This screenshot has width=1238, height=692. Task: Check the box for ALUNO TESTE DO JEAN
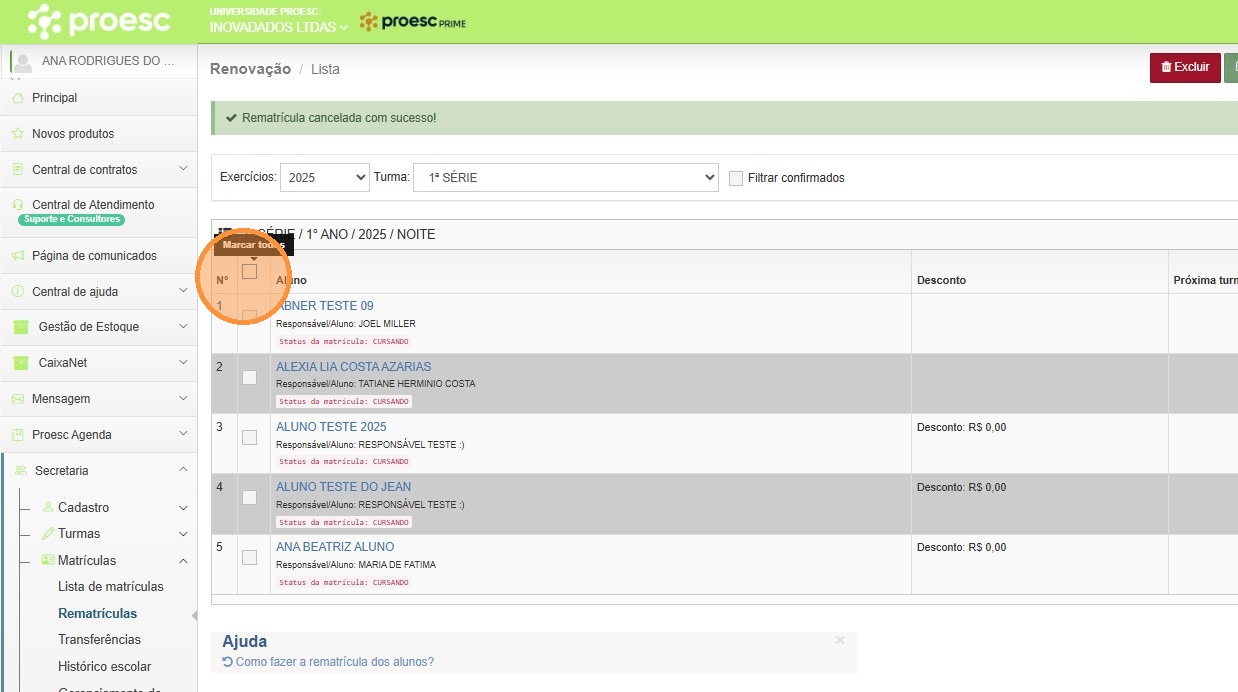click(x=250, y=497)
